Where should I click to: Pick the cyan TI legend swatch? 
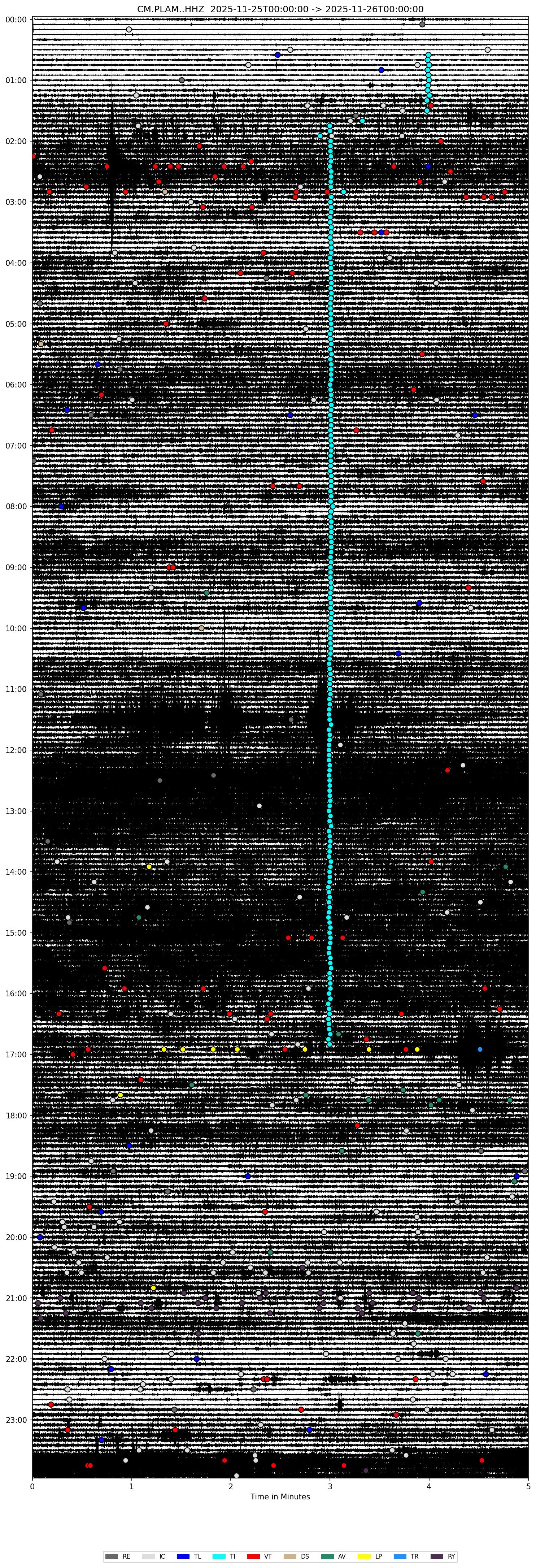click(x=219, y=1556)
